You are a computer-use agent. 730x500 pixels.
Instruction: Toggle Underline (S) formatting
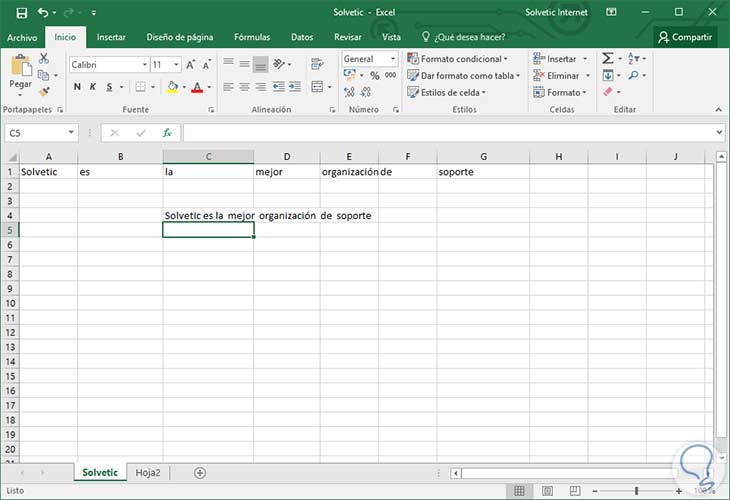click(109, 87)
